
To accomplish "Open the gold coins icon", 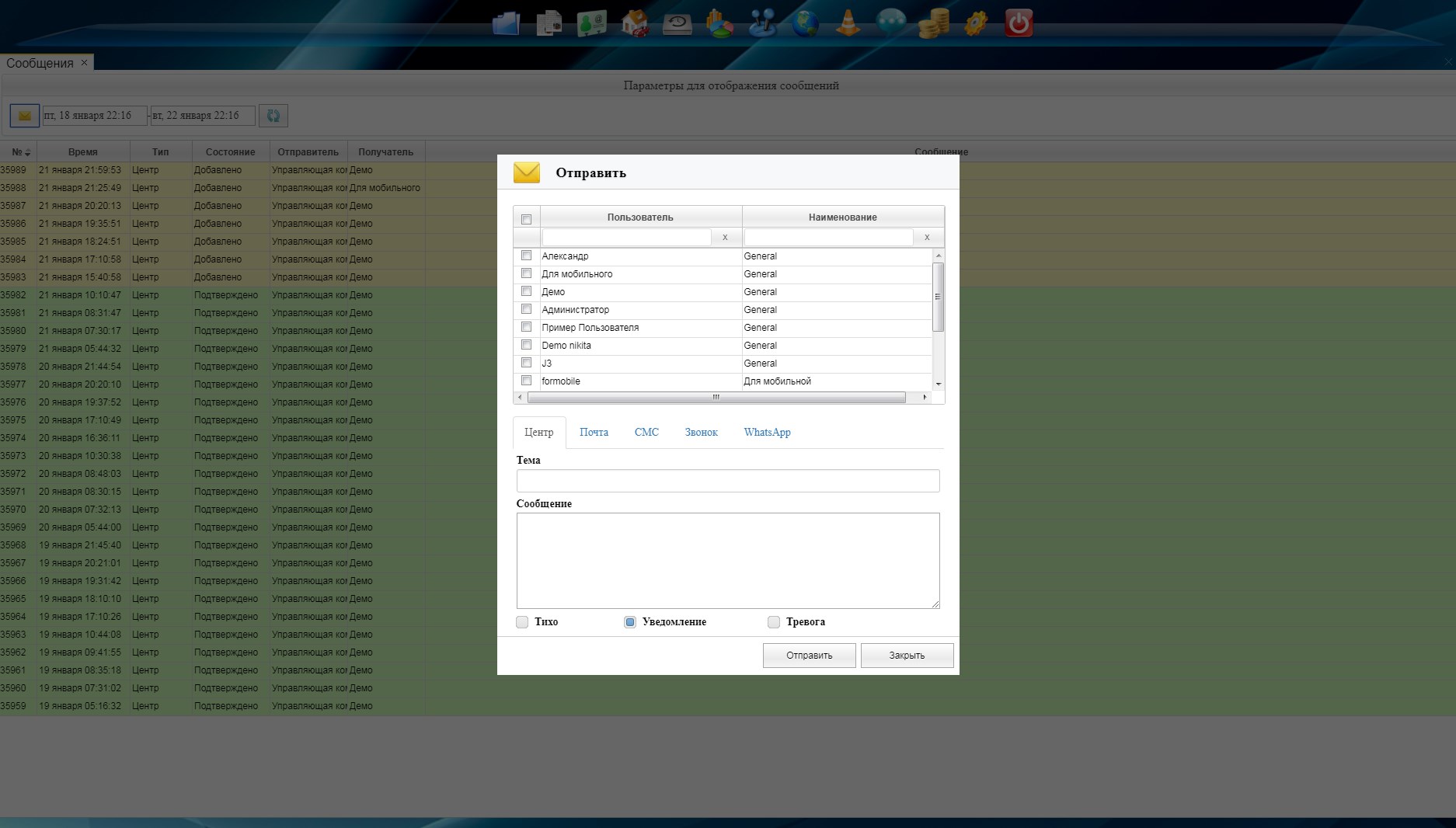I will [x=933, y=23].
